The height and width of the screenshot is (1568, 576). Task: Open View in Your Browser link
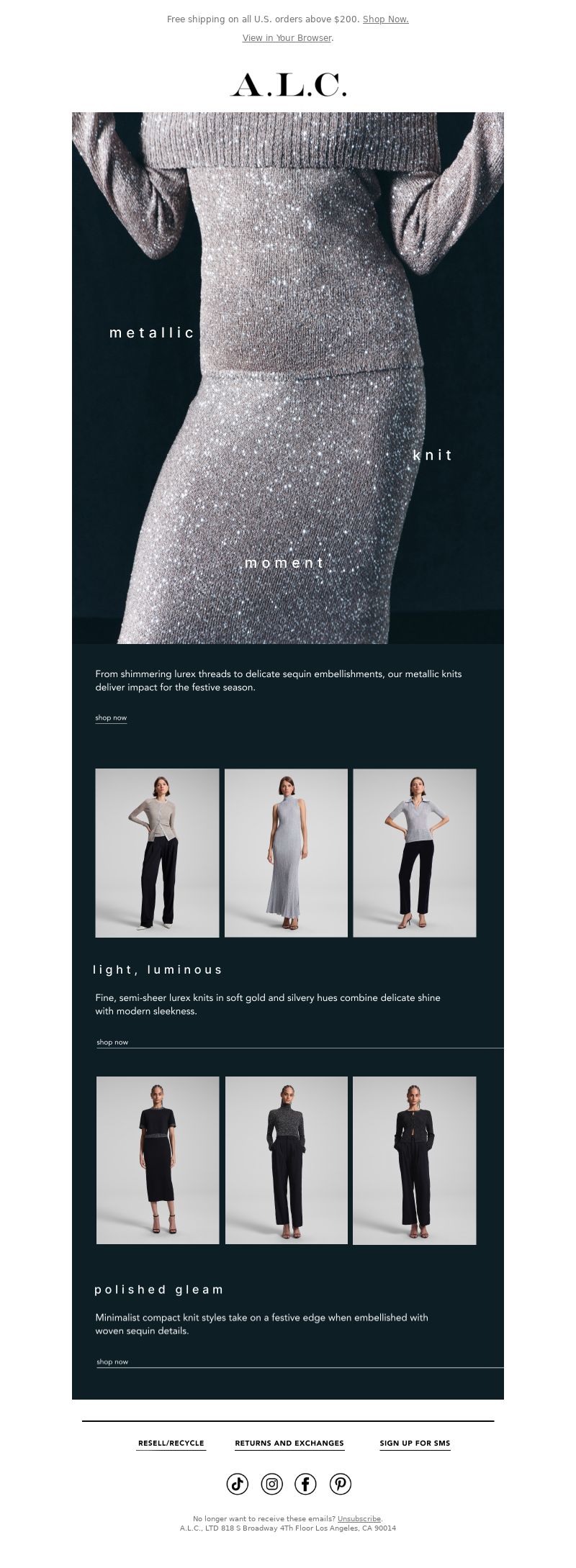tap(287, 38)
